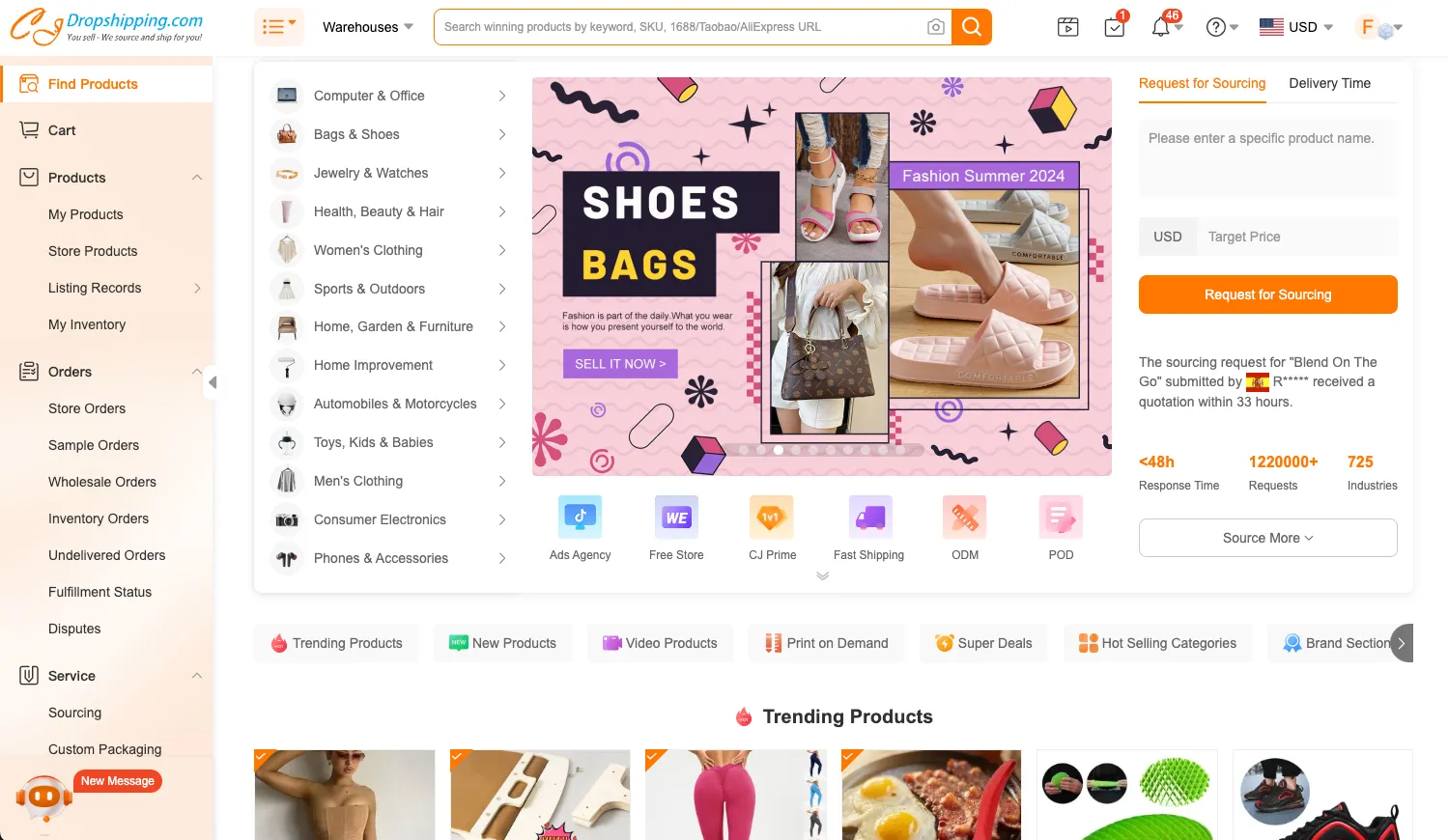Screen dimensions: 1448x840
Task: Open the task checklist icon with badge
Action: (1115, 27)
